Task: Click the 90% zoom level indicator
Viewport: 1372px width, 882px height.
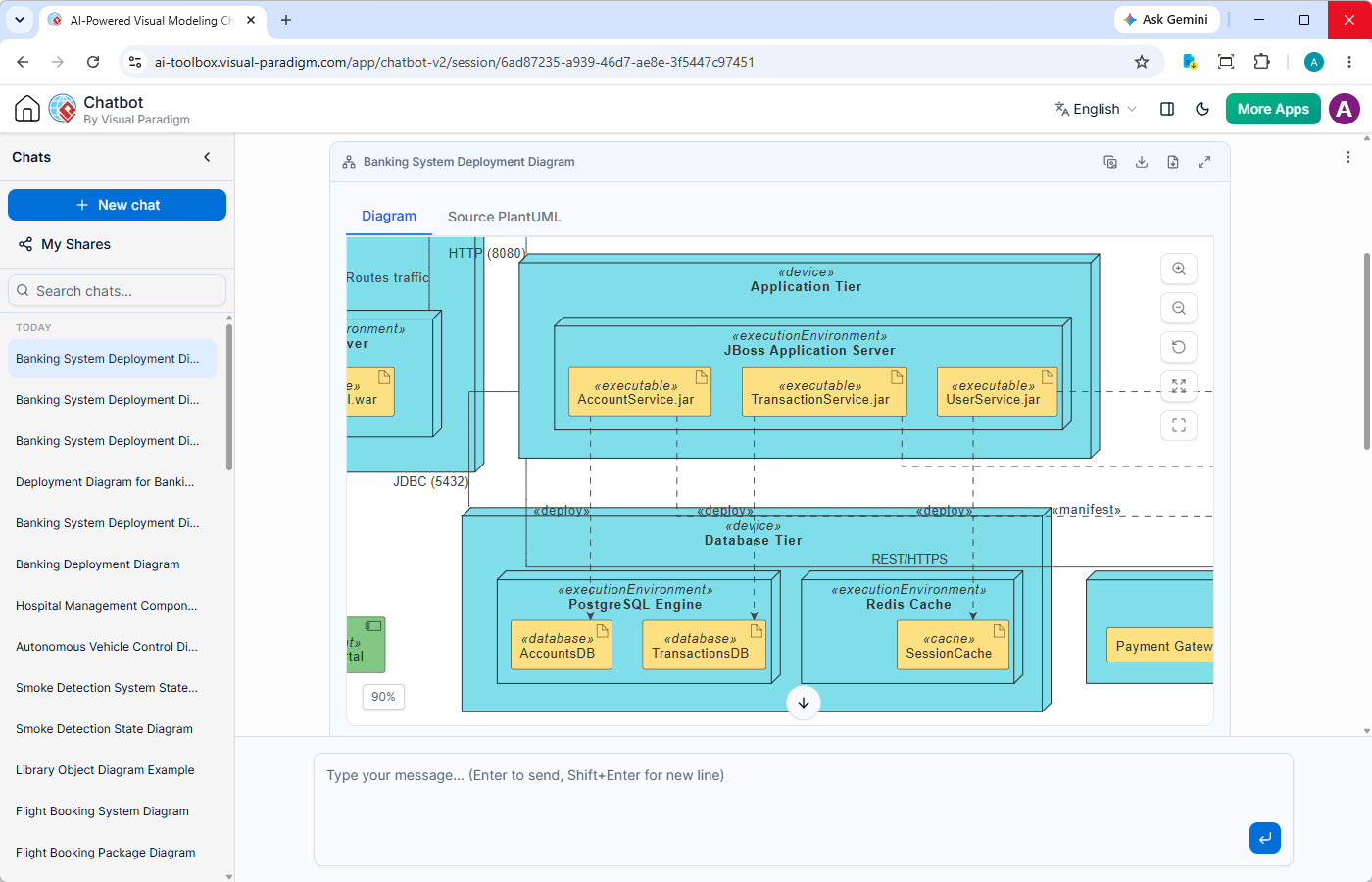Action: (x=383, y=697)
